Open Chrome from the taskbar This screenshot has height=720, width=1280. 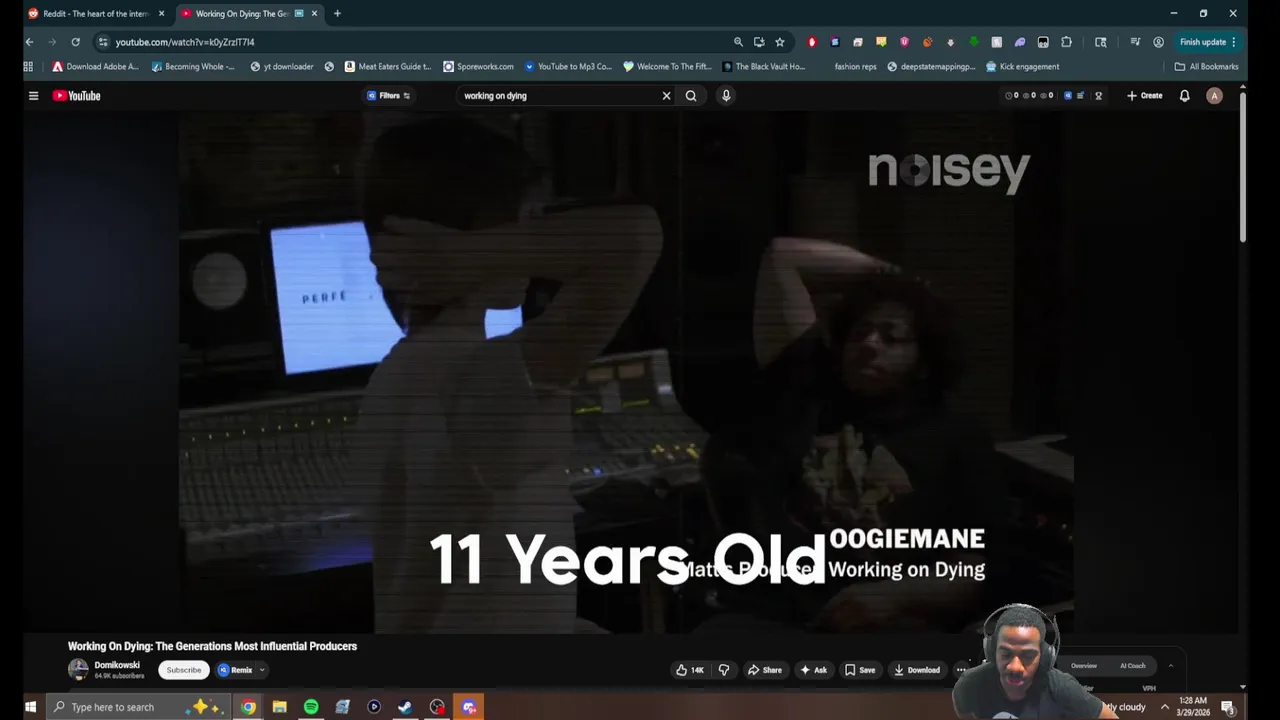coord(248,707)
